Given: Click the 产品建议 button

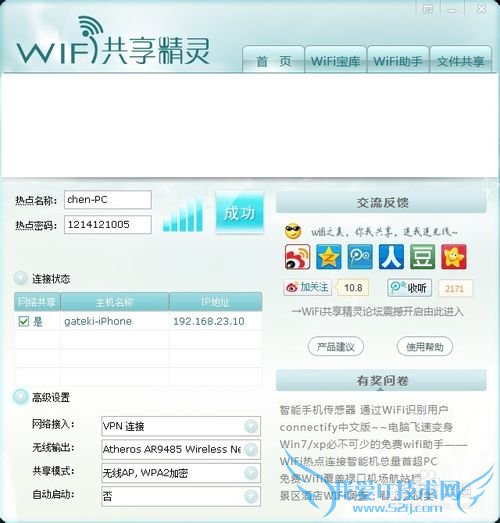Looking at the screenshot, I should (x=336, y=347).
